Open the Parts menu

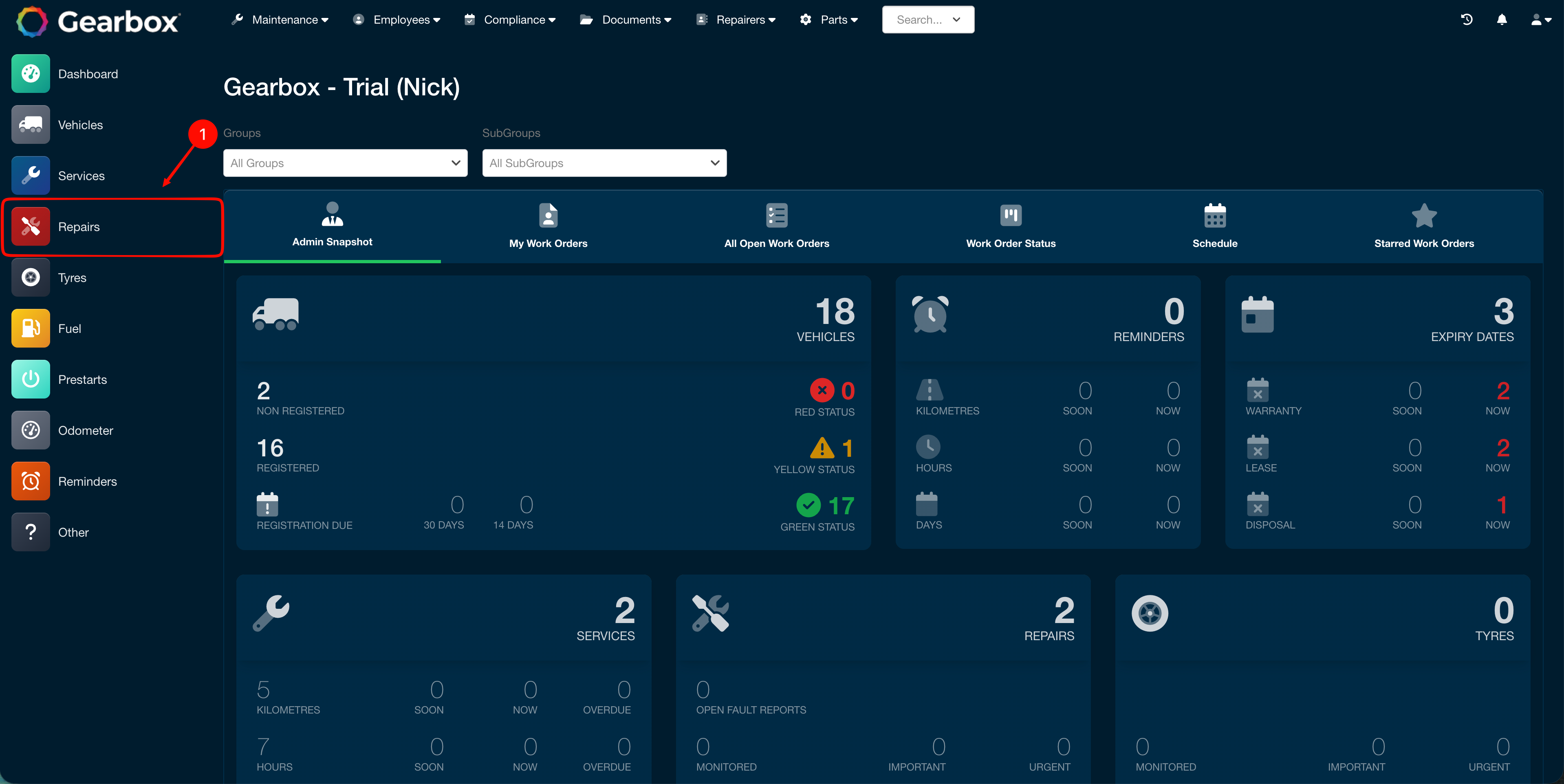[829, 20]
